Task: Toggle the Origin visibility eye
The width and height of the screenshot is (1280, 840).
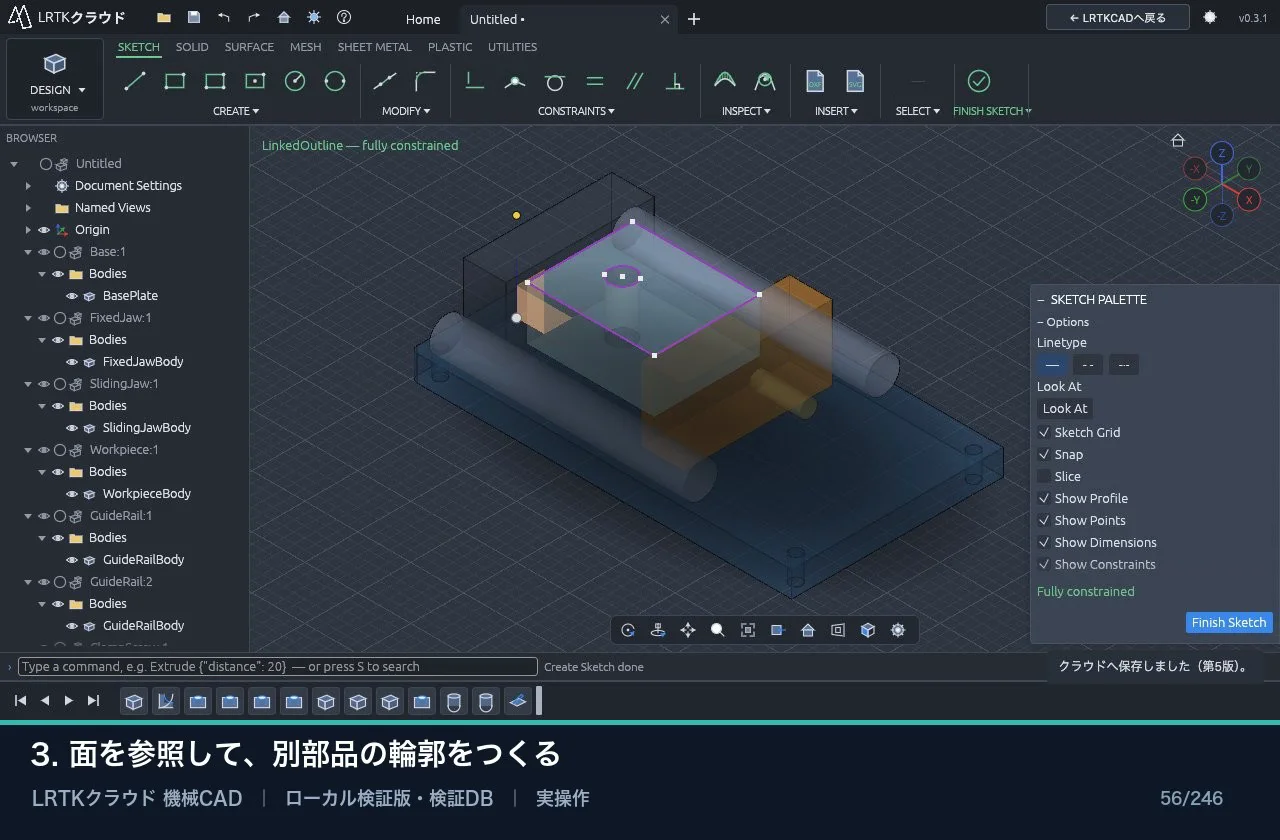Action: tap(44, 230)
